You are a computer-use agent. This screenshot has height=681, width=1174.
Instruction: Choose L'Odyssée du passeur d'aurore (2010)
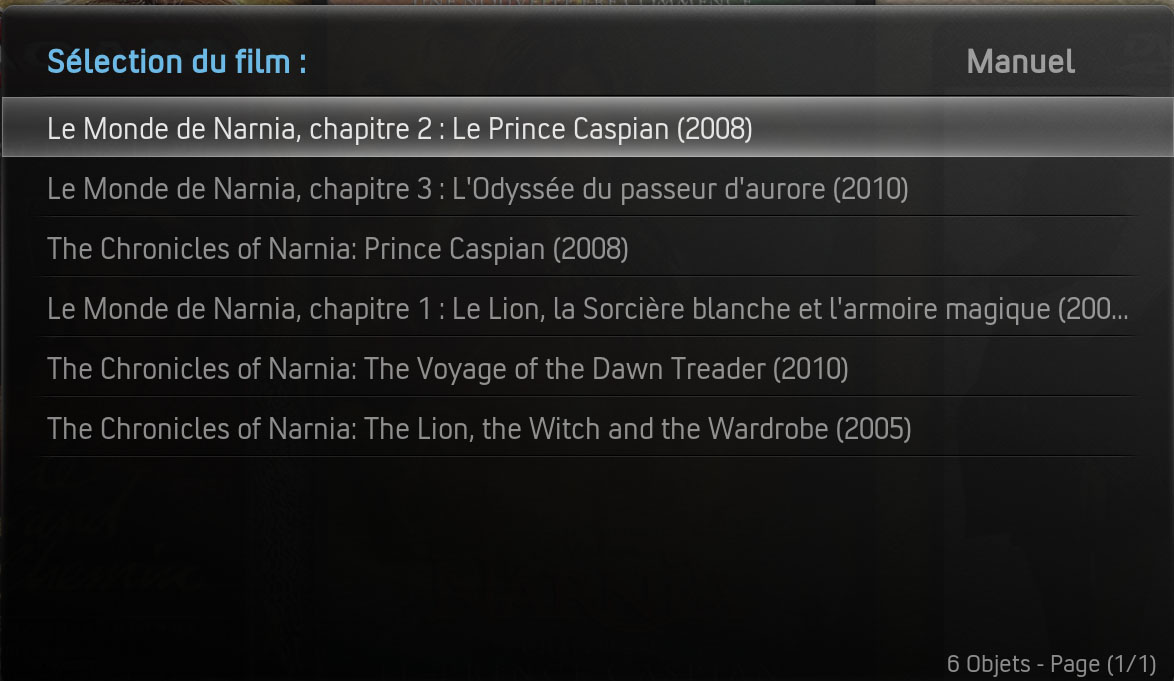[x=478, y=189]
